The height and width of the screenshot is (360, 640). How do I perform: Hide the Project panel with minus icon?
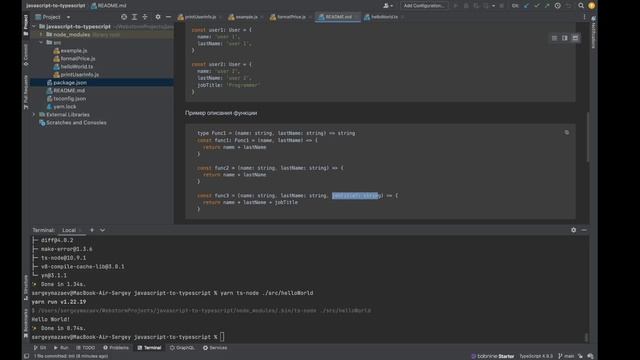click(168, 17)
